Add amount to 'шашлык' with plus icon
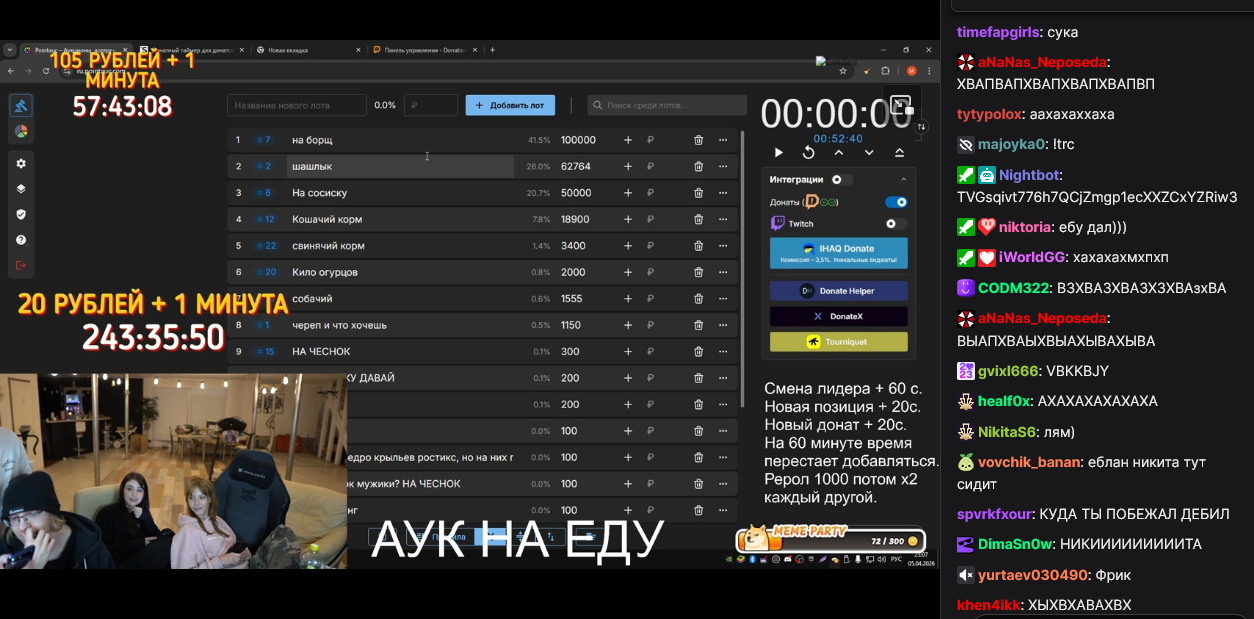This screenshot has width=1254, height=619. coord(628,166)
